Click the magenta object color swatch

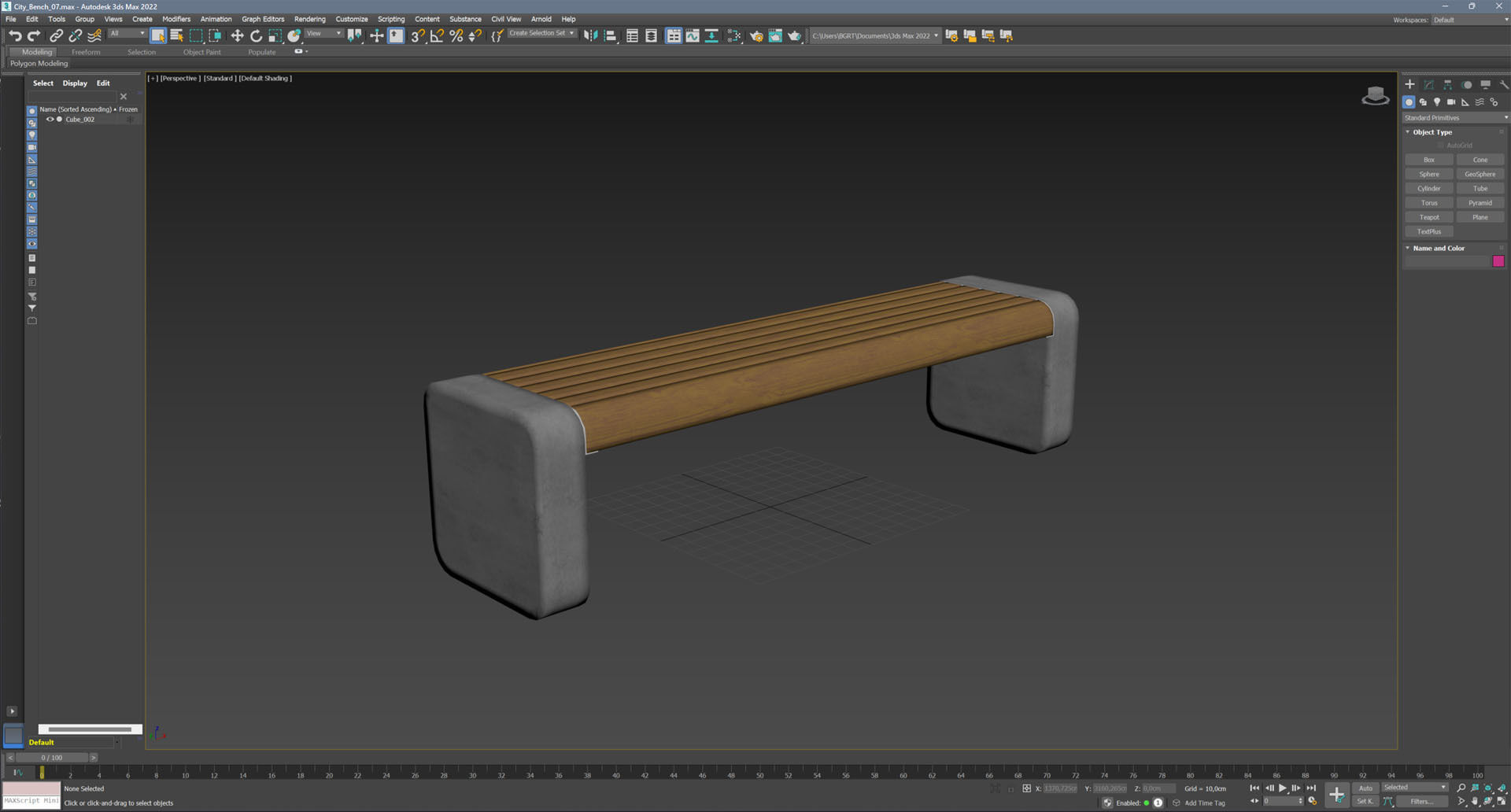(1498, 261)
